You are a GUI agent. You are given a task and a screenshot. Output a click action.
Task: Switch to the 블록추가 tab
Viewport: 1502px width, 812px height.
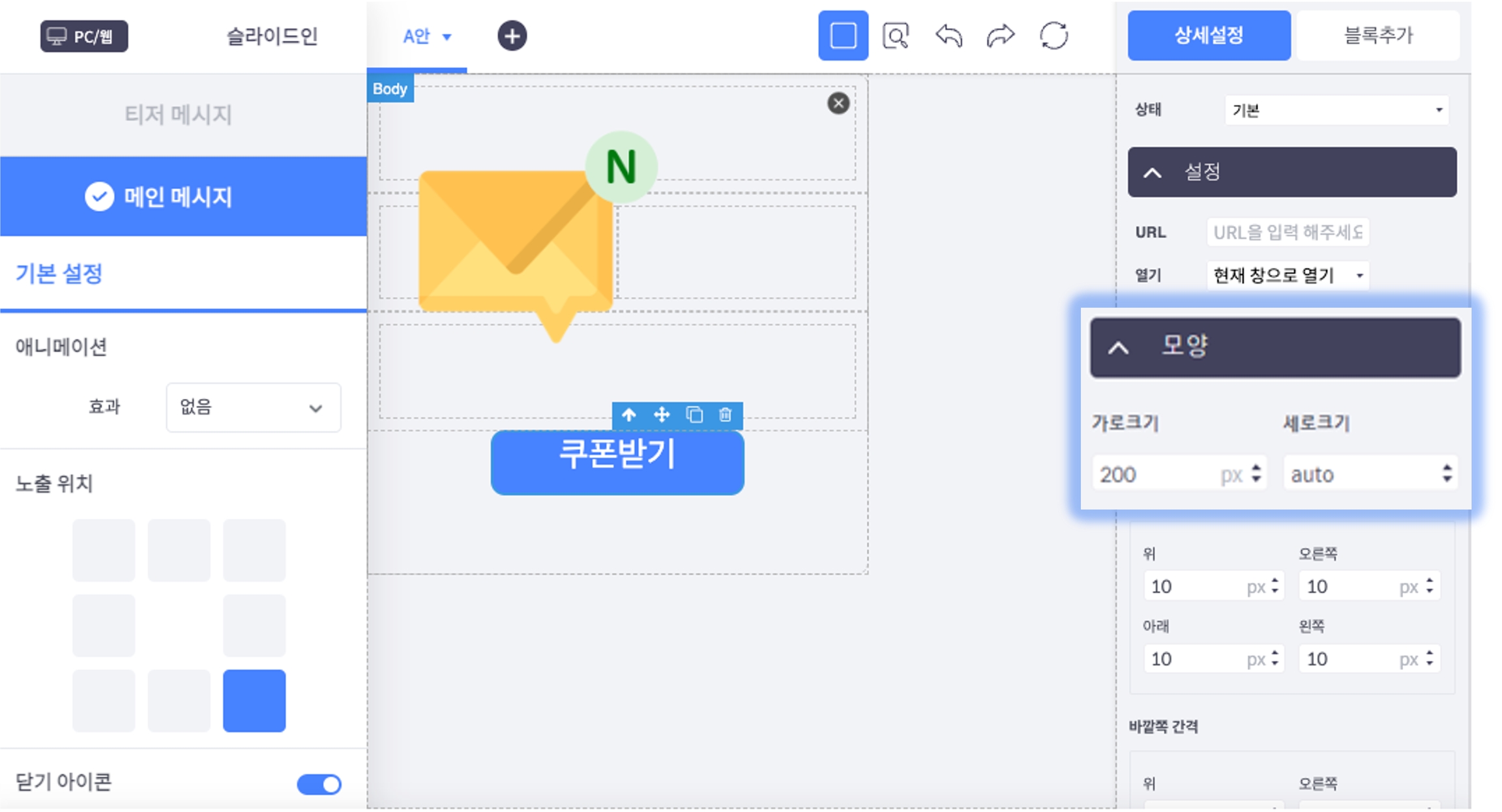pyautogui.click(x=1377, y=36)
